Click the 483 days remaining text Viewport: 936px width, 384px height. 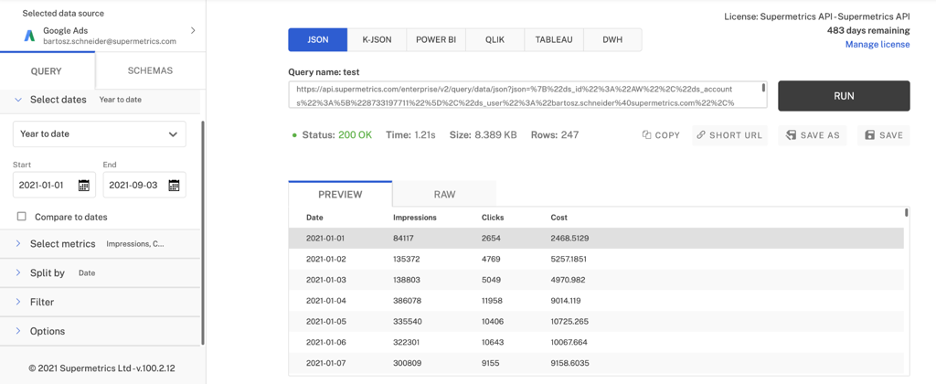[869, 30]
